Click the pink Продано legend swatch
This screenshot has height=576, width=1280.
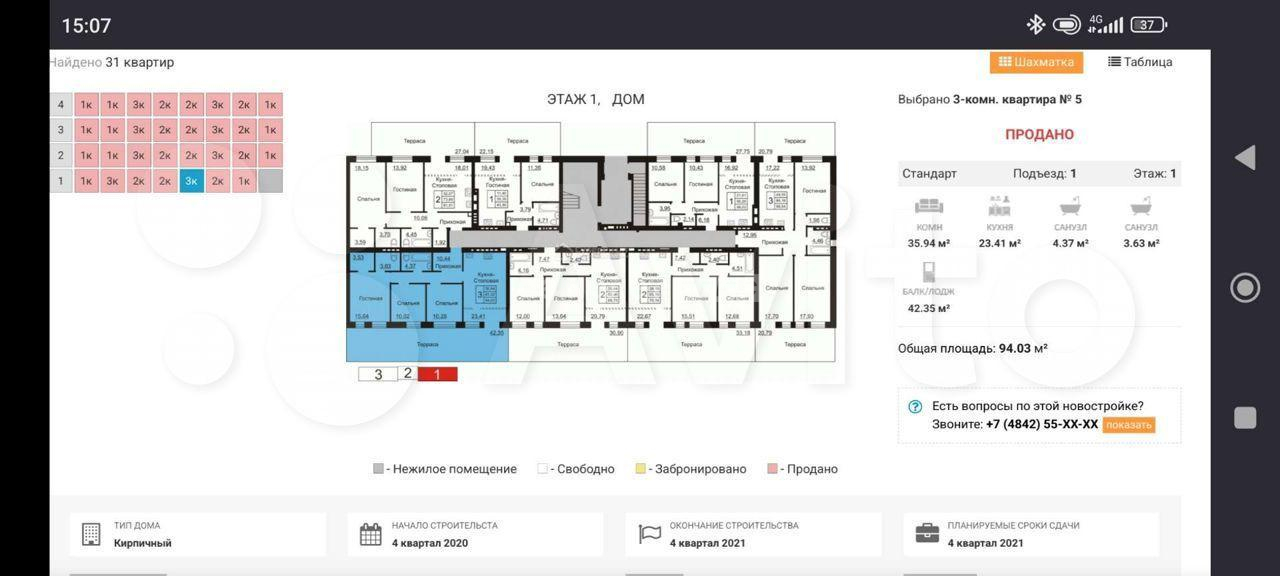[772, 469]
